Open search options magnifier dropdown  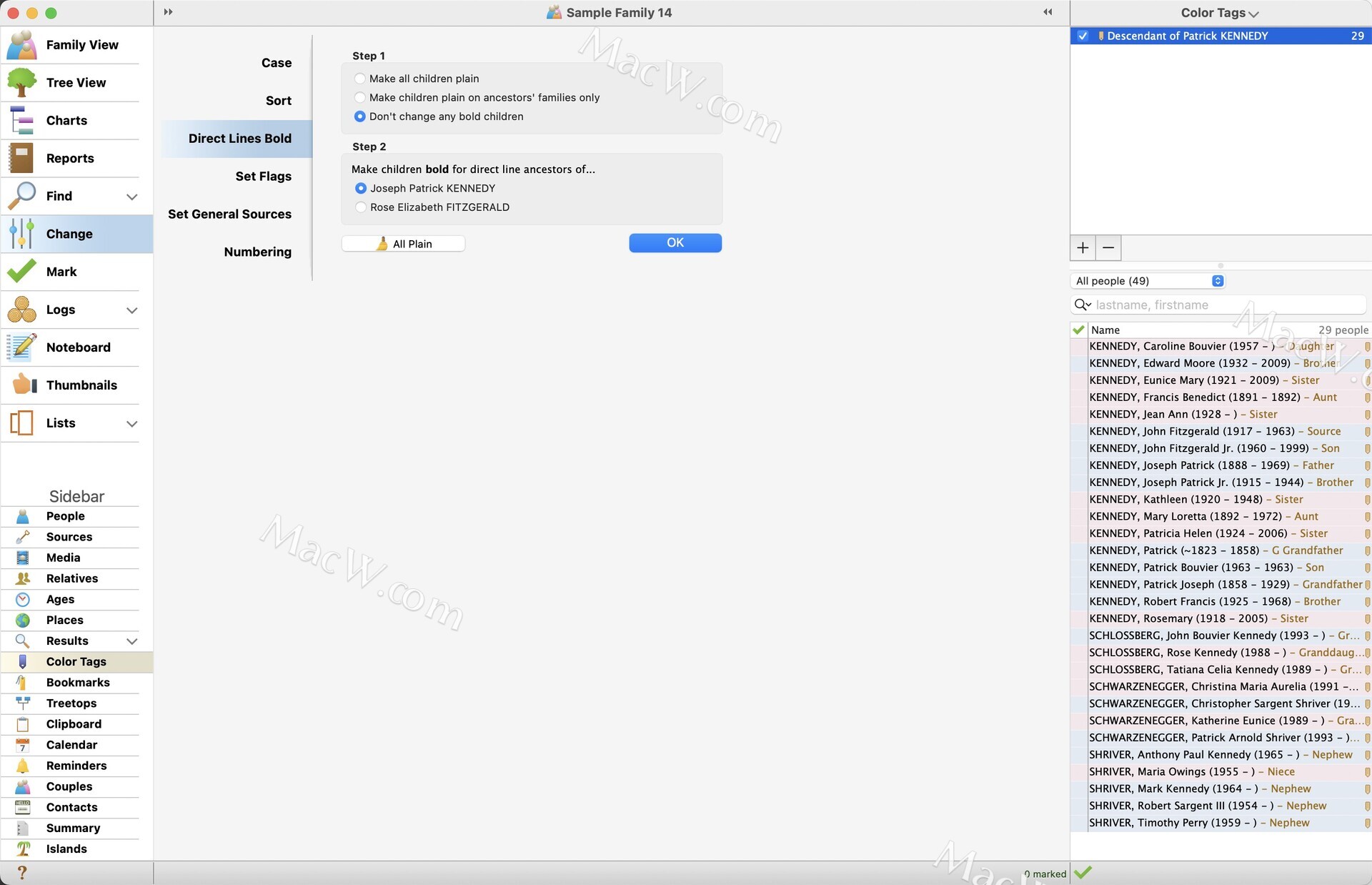click(1083, 305)
